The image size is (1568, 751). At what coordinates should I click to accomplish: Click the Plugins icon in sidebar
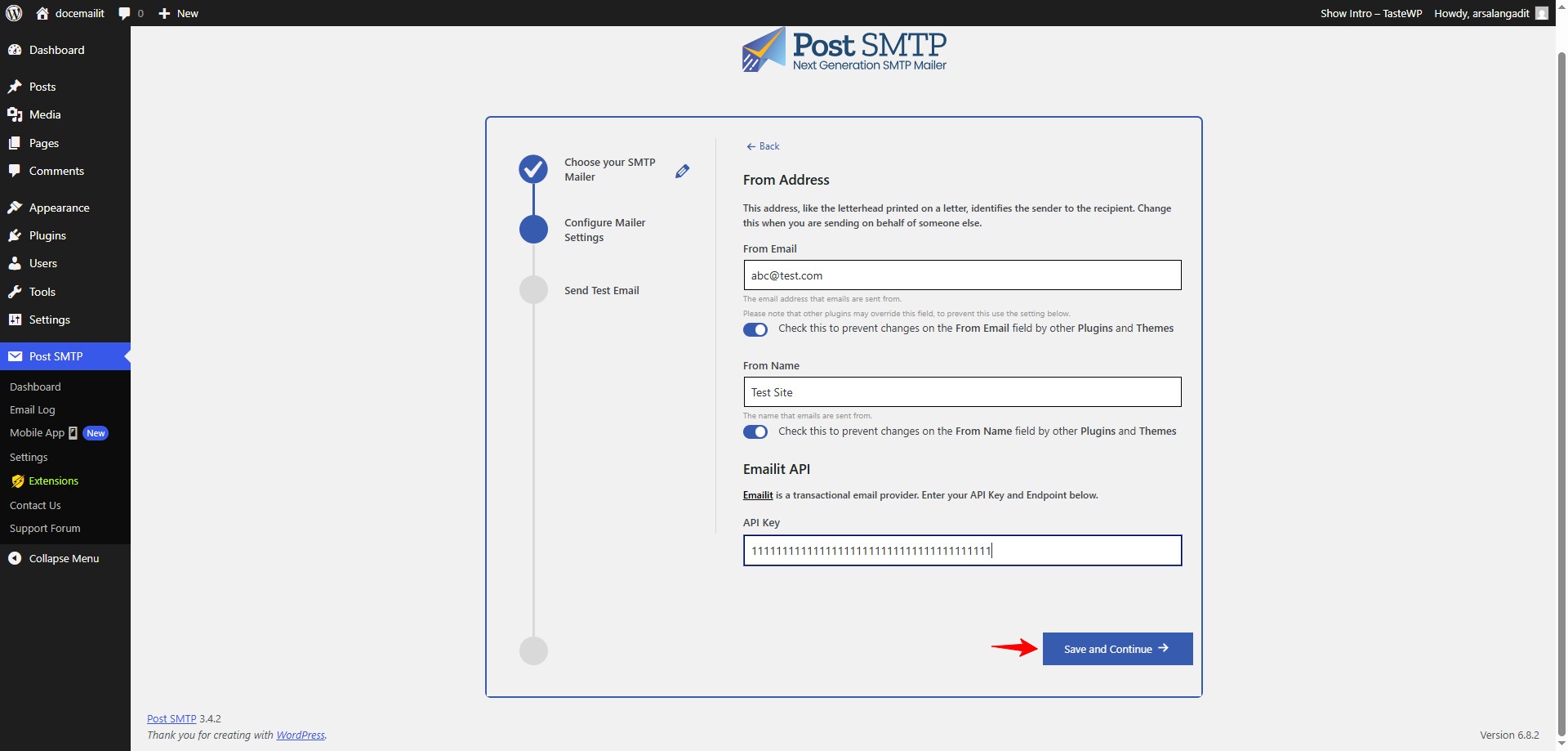tap(15, 235)
